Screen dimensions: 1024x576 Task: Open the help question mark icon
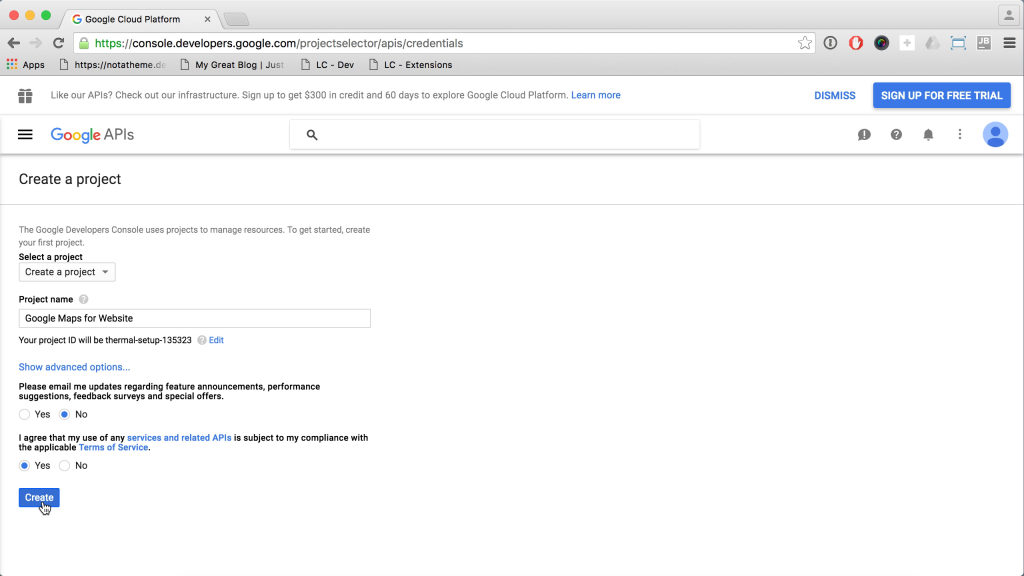tap(896, 135)
